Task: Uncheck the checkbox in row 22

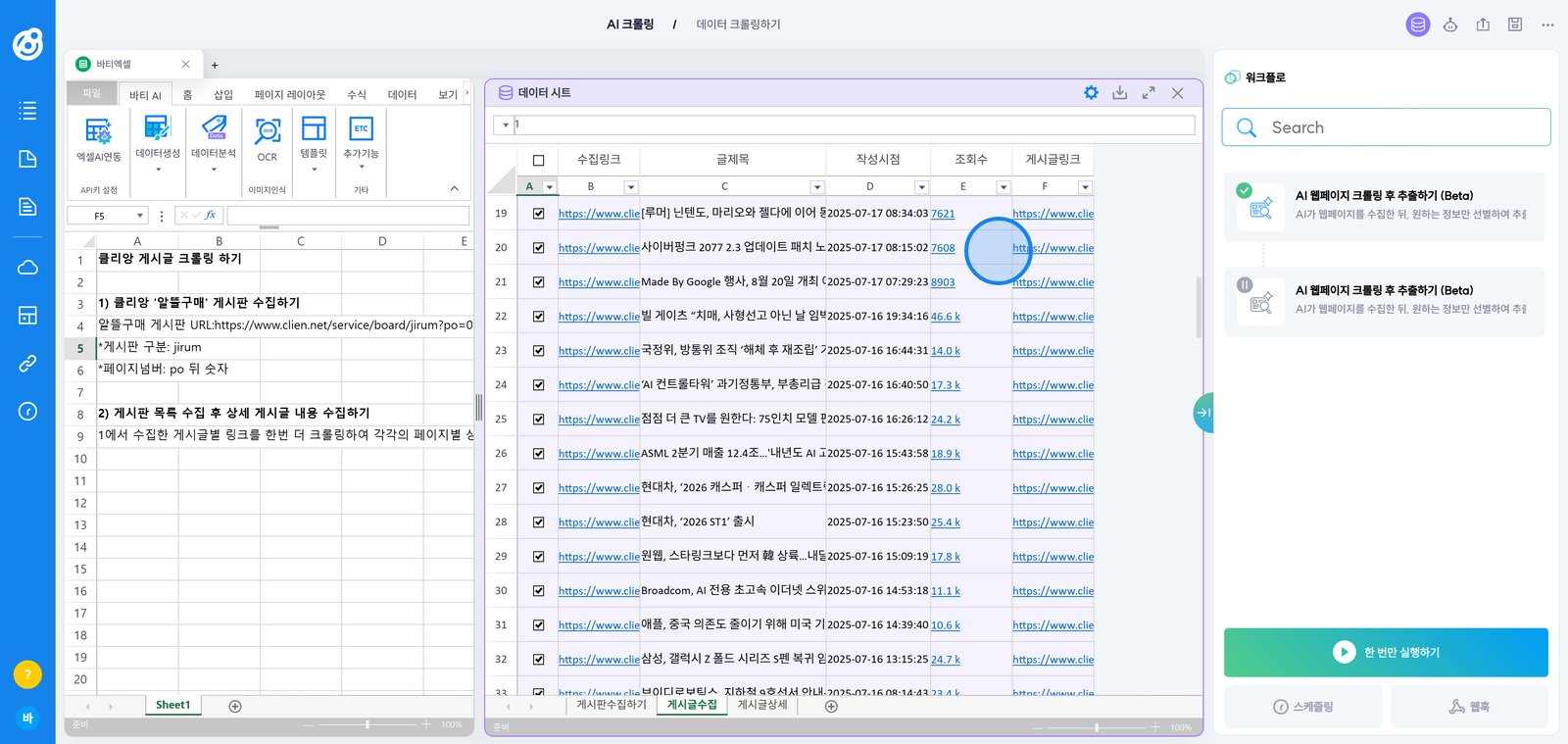Action: [x=538, y=317]
